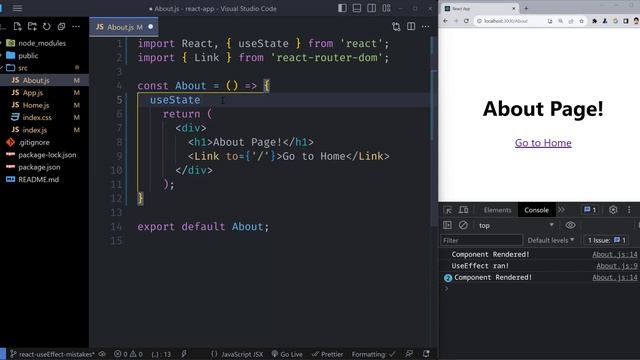Viewport: 640px width, 360px height.
Task: Toggle secondary sidebar layout icon
Action: click(x=371, y=8)
